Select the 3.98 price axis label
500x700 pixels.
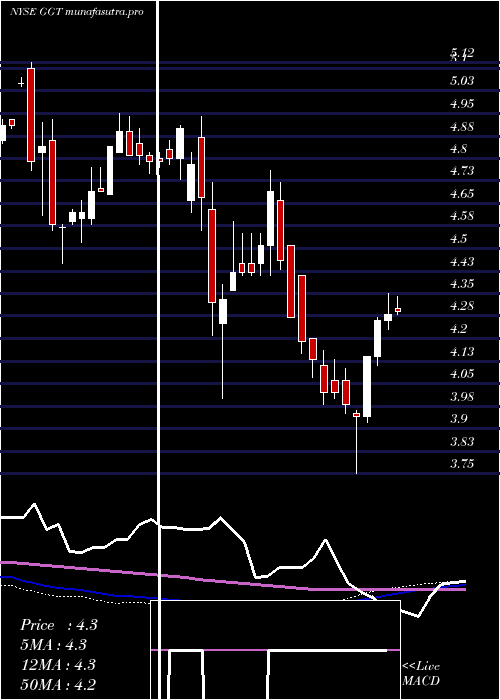click(462, 396)
